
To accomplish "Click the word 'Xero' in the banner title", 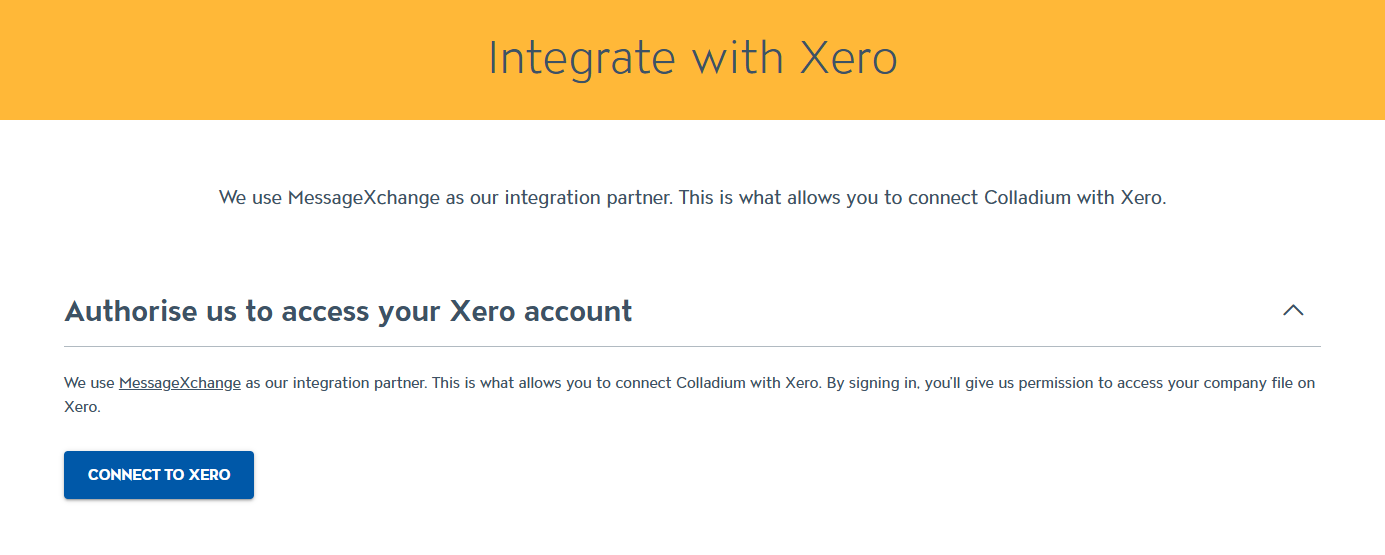I will point(848,59).
